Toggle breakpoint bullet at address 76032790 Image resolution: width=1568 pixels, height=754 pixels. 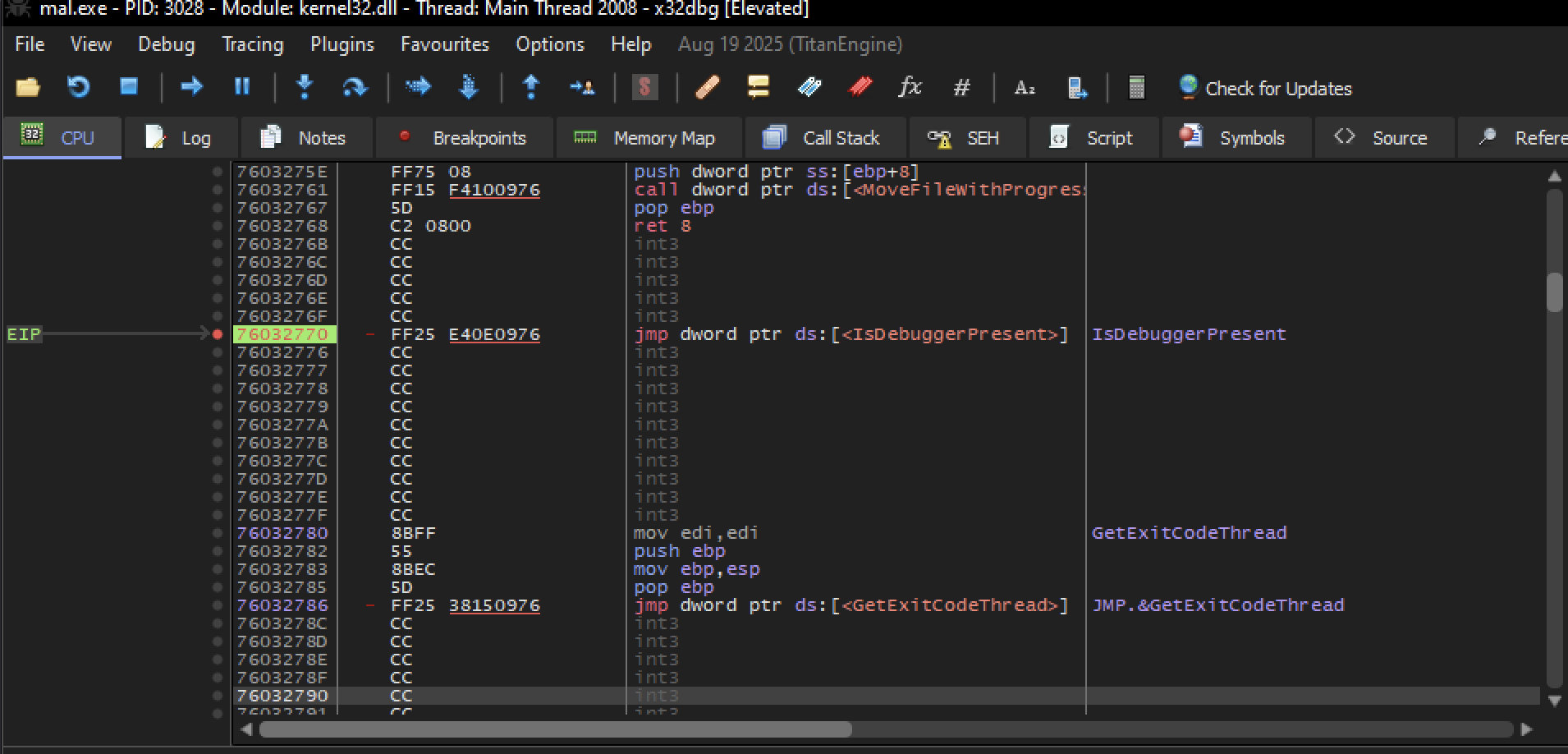218,696
